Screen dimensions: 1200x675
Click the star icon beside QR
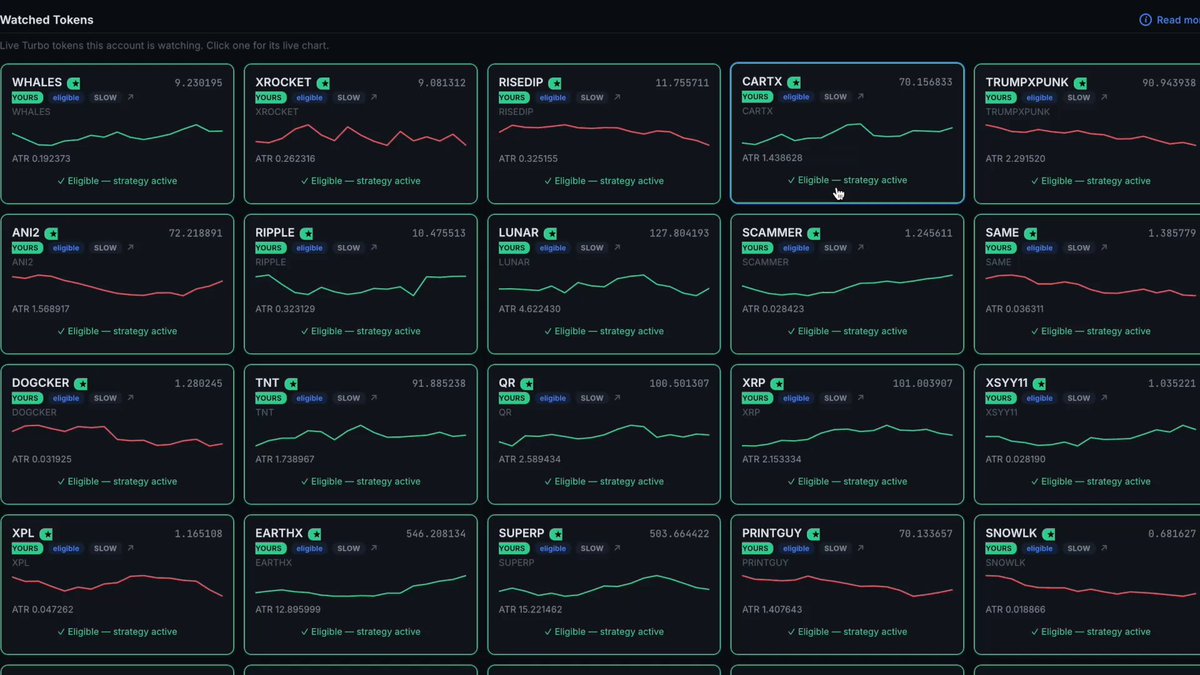(x=526, y=383)
